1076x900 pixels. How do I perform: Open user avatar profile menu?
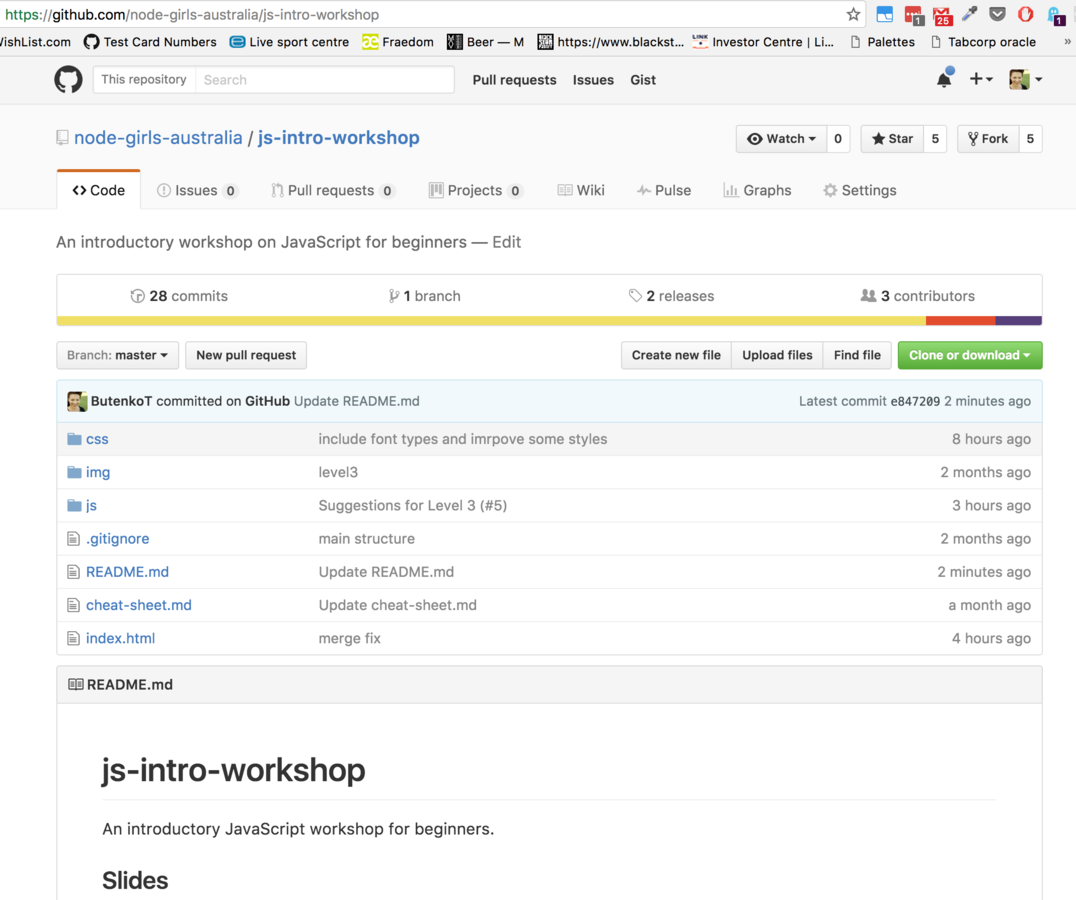(1025, 80)
